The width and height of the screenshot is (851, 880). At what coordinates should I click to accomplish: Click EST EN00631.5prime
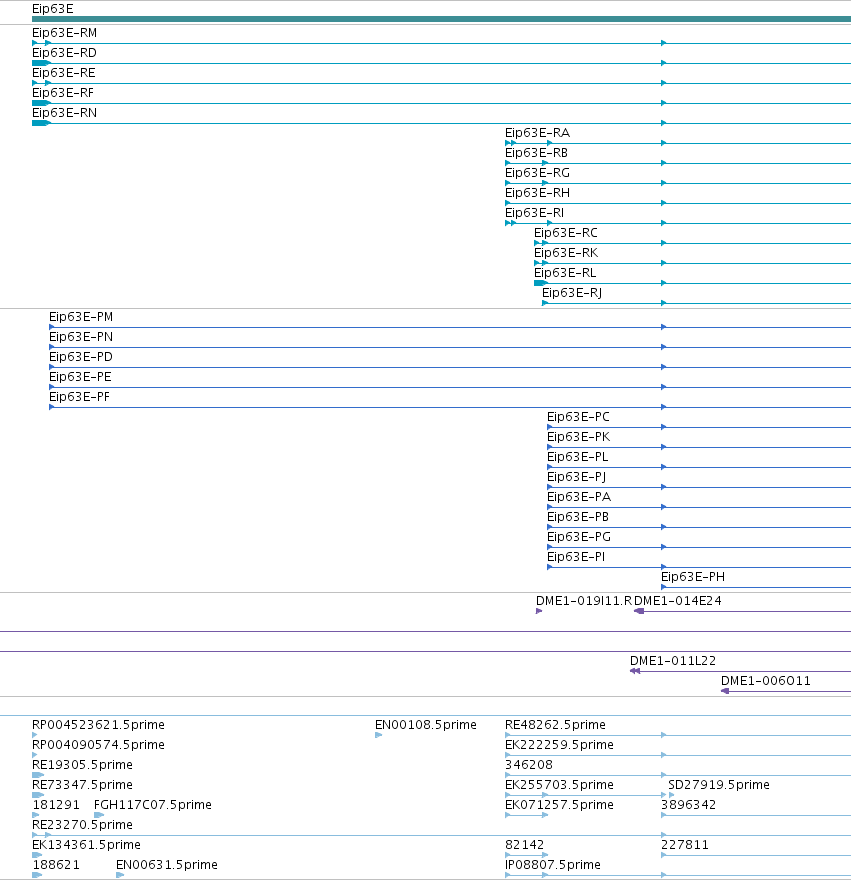point(167,865)
